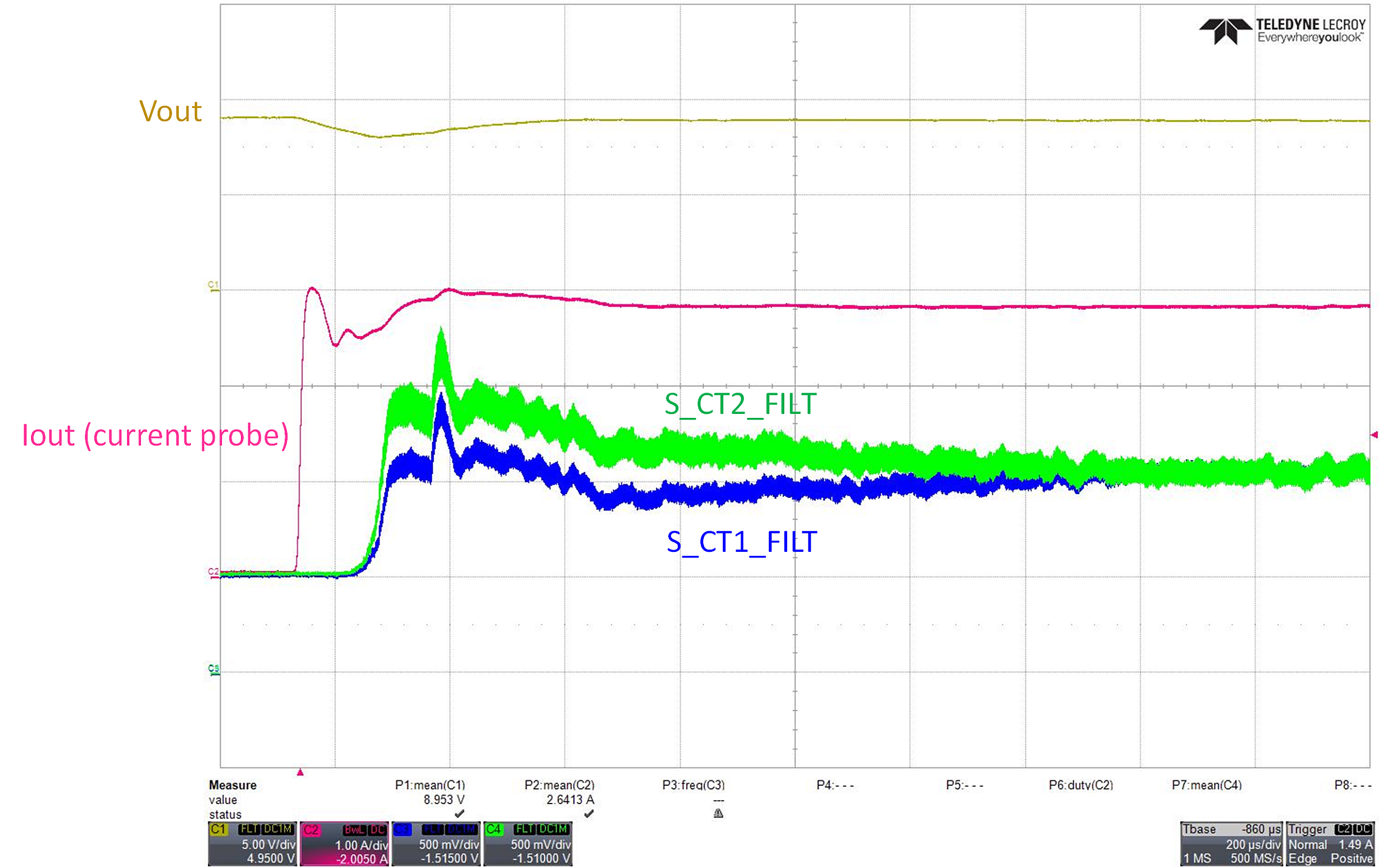Select the empty P4 measurement slot

835,785
